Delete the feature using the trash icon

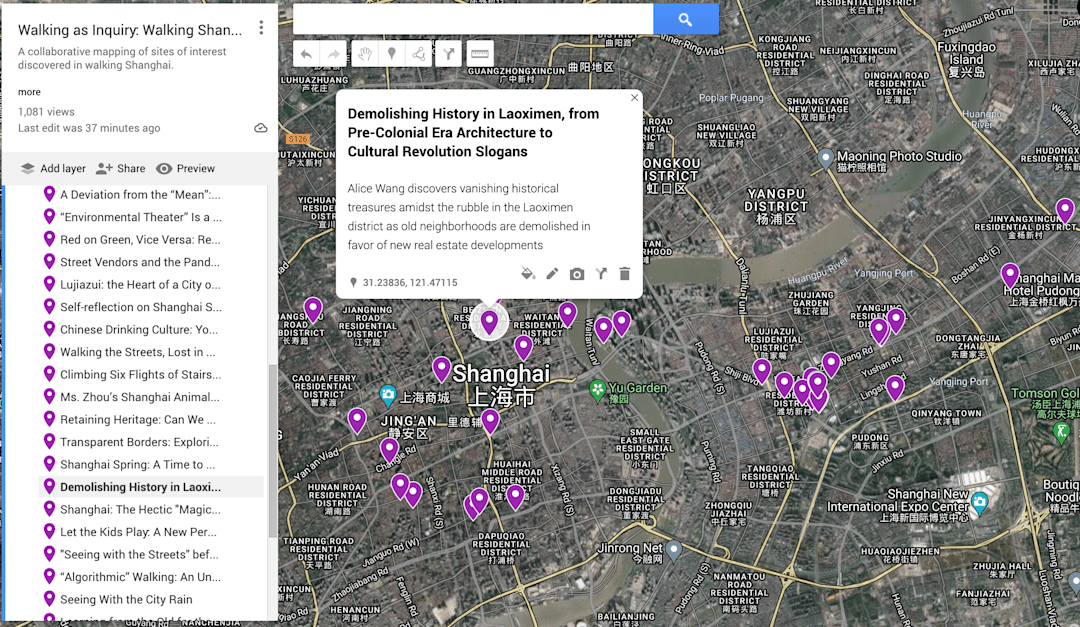(625, 274)
